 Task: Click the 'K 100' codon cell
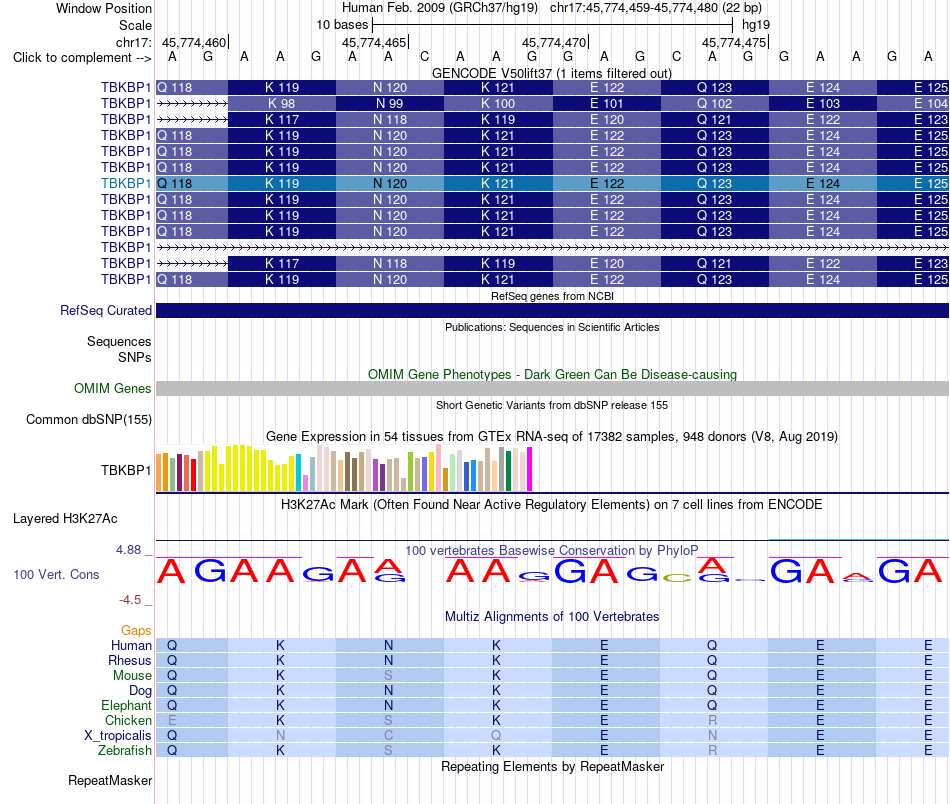point(498,104)
